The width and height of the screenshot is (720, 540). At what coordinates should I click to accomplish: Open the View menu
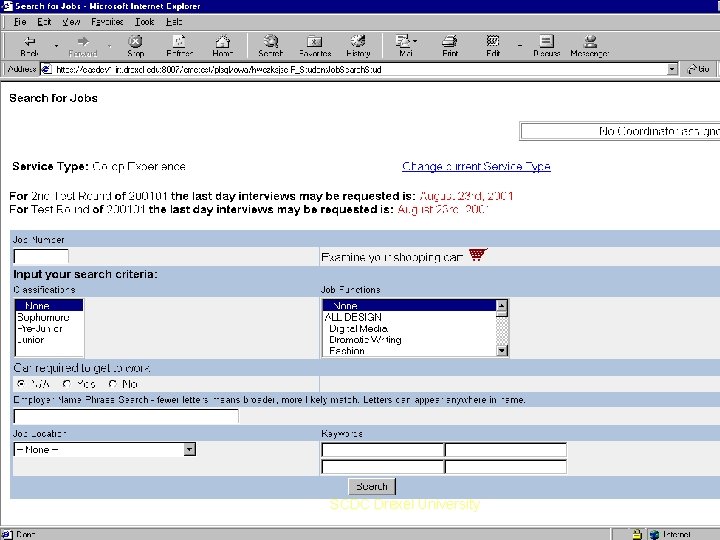coord(71,22)
